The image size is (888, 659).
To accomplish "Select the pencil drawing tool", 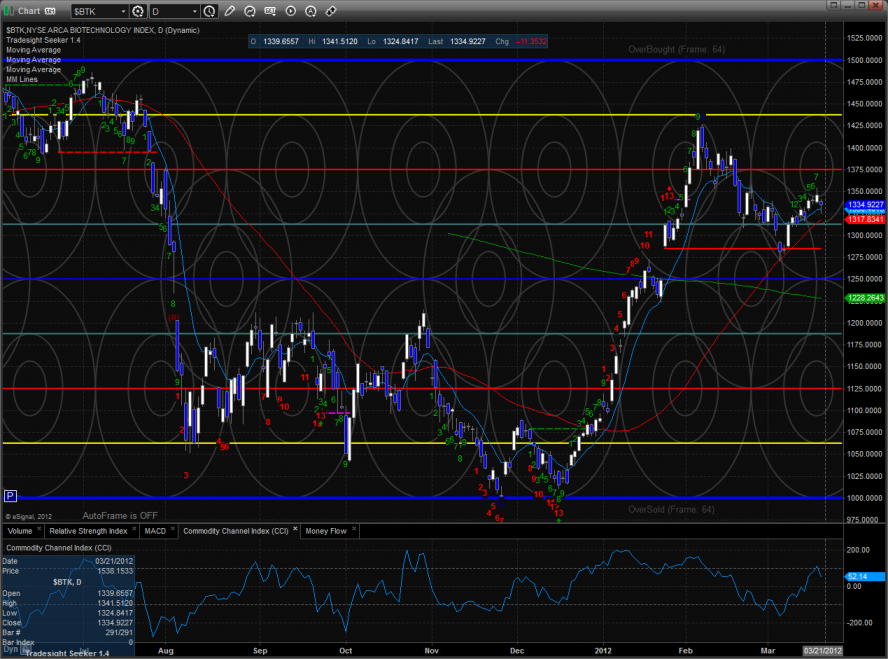I will click(229, 11).
